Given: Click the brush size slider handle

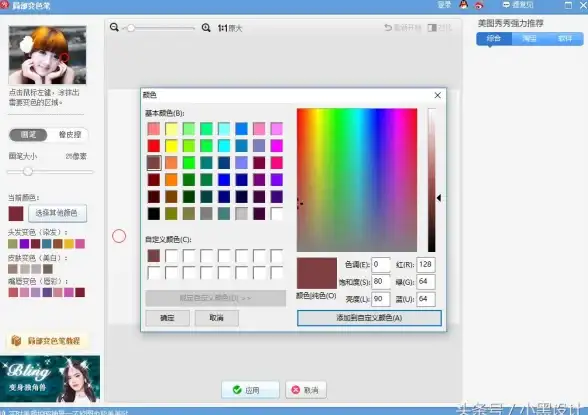Looking at the screenshot, I should [28, 171].
